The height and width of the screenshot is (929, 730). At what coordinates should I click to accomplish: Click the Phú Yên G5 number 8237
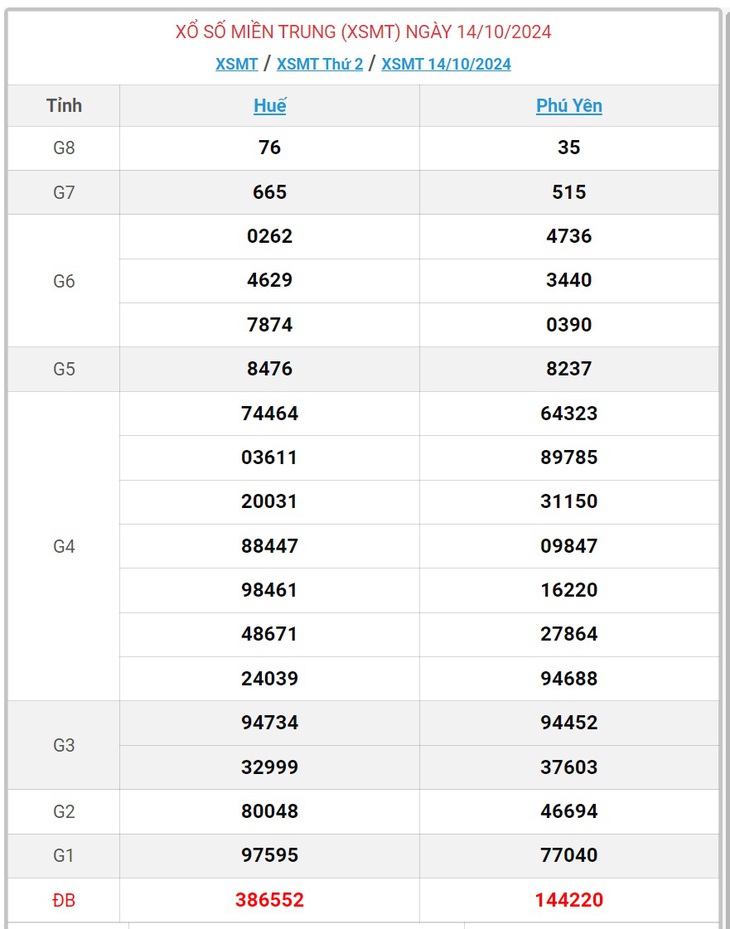tap(569, 369)
